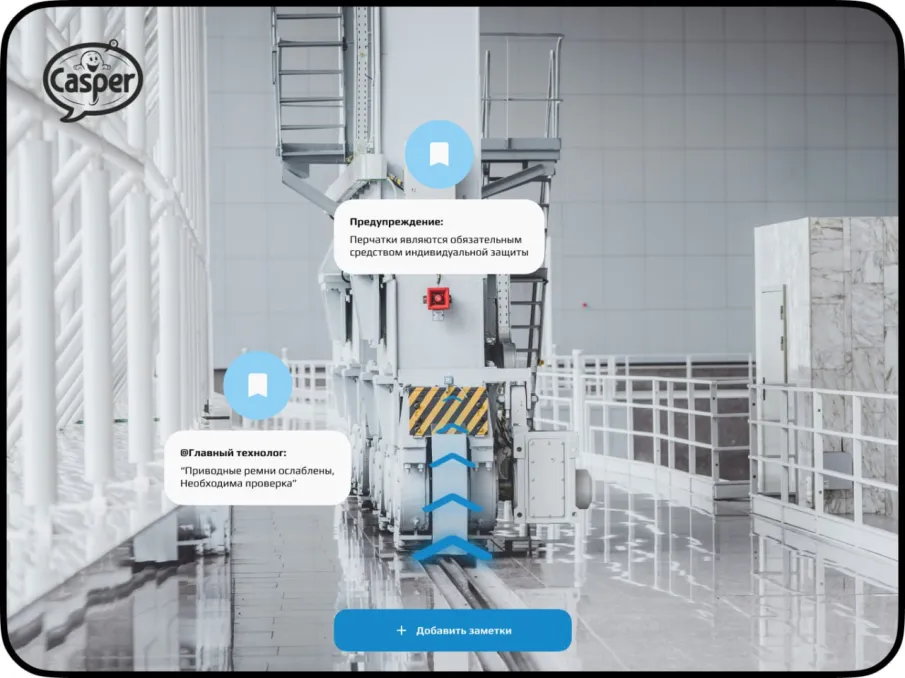
Task: Select the quote "Приводные ремни ослаблены"
Action: tap(256, 471)
